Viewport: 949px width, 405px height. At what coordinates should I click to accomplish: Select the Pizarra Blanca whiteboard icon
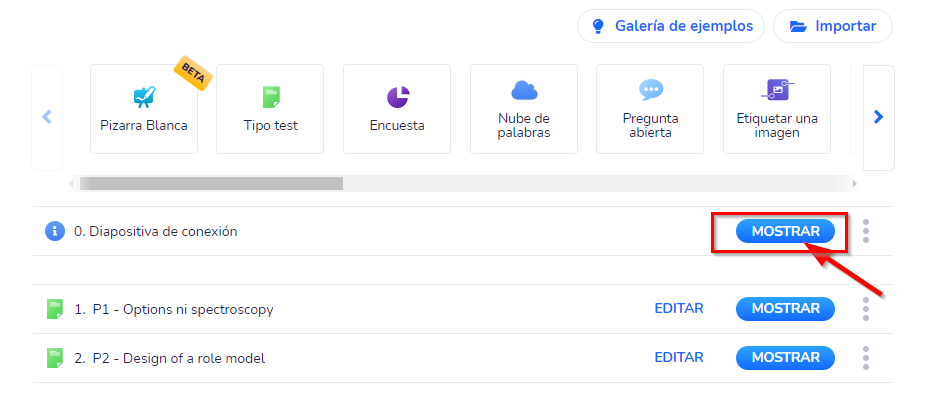[144, 97]
